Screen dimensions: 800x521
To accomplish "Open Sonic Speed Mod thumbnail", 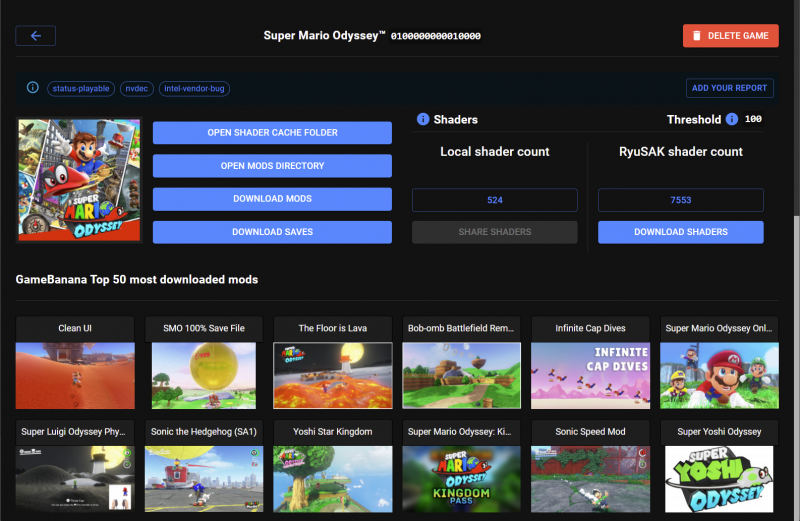I will pos(590,479).
